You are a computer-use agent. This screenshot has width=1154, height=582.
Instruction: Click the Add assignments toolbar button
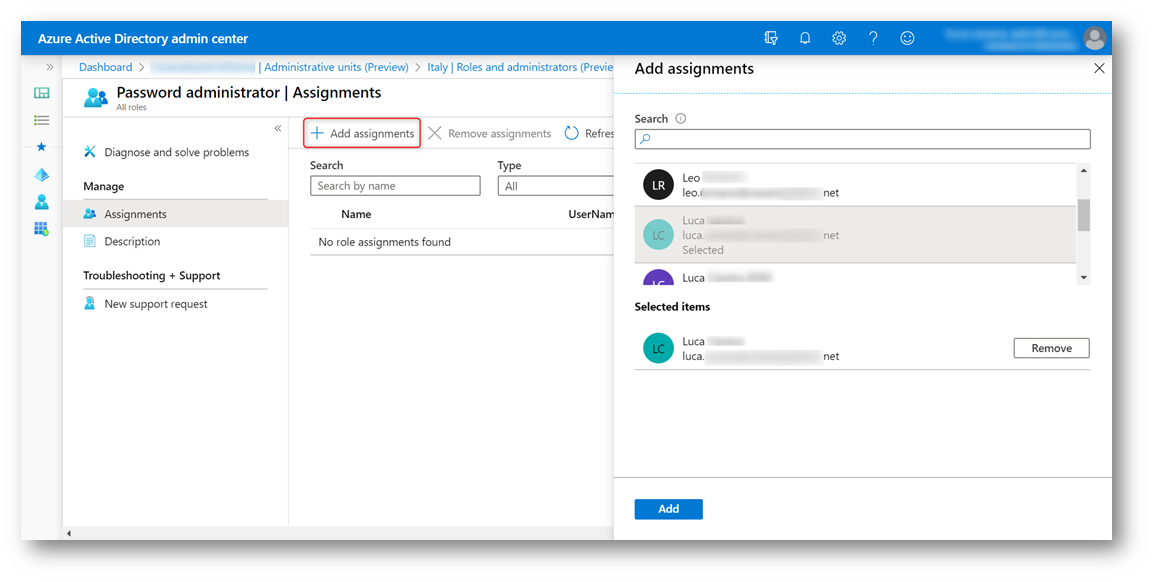(362, 133)
